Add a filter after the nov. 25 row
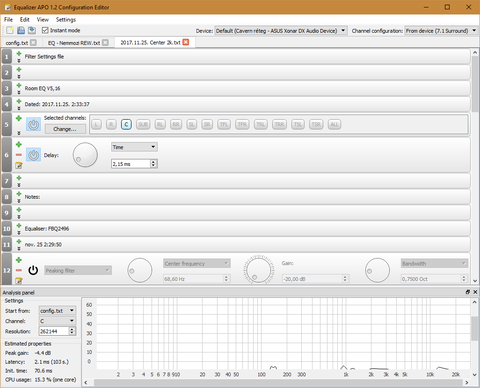The height and width of the screenshot is (388, 480). [19, 242]
